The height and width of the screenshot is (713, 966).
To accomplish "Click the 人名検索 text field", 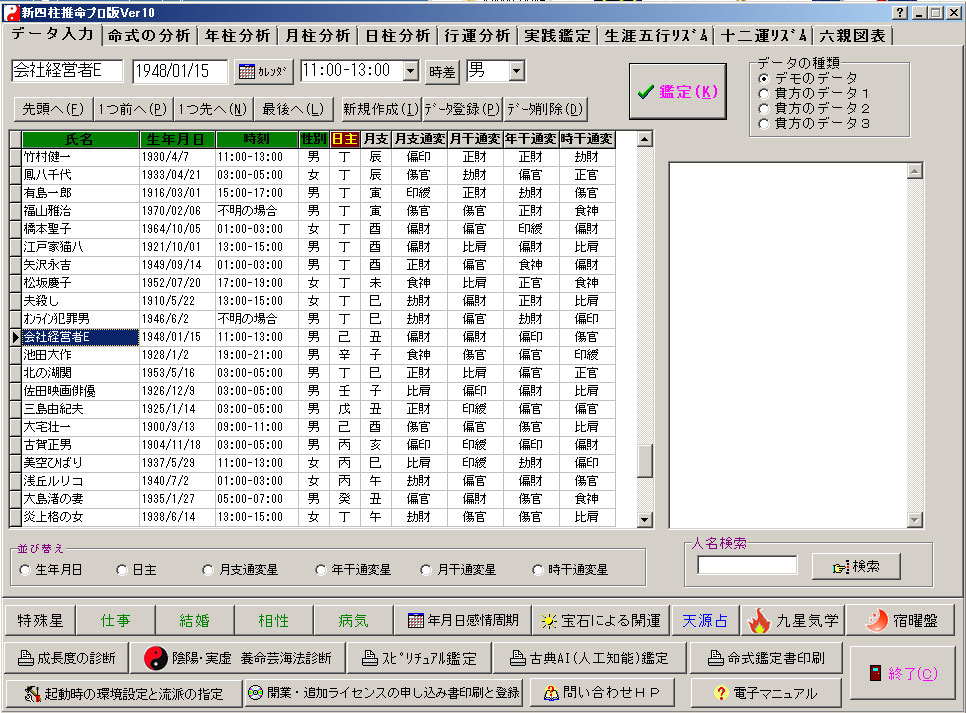I will coord(747,565).
